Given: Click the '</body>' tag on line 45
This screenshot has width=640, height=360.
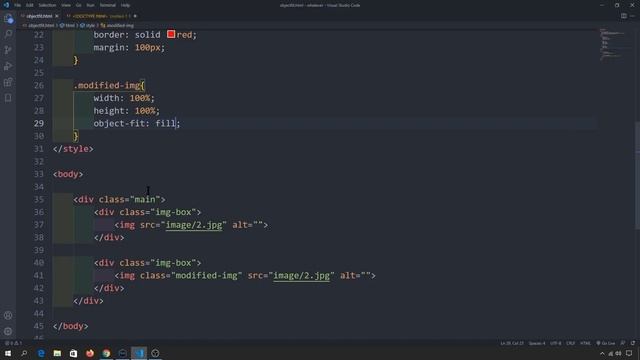Looking at the screenshot, I should 70,326.
